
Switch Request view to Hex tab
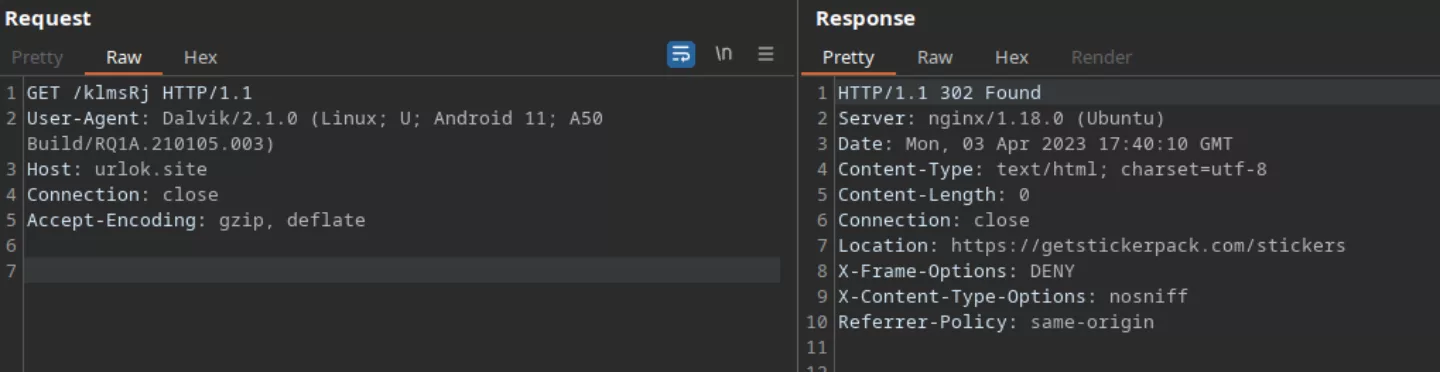(x=200, y=57)
